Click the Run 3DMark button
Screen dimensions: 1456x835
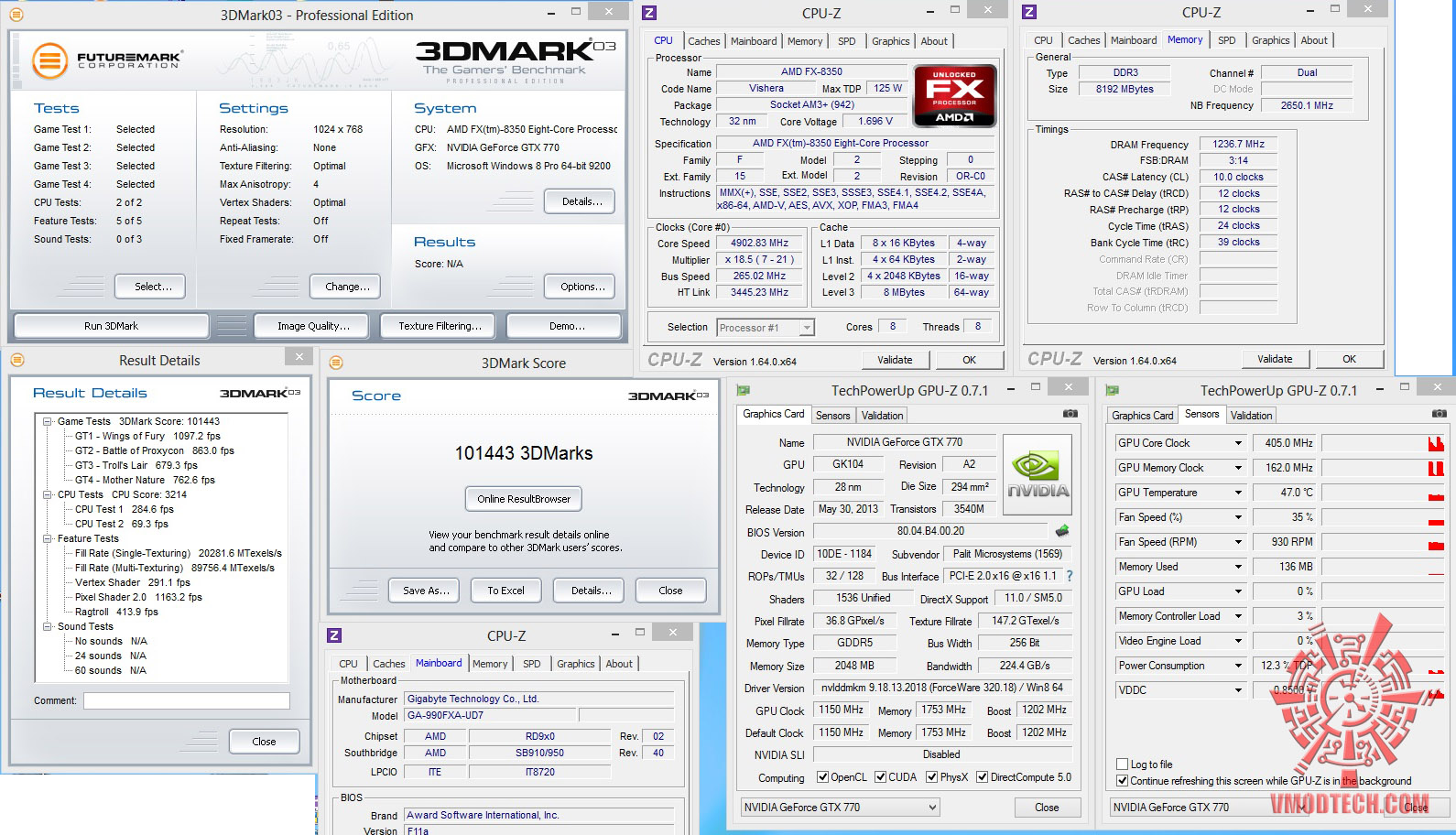111,326
